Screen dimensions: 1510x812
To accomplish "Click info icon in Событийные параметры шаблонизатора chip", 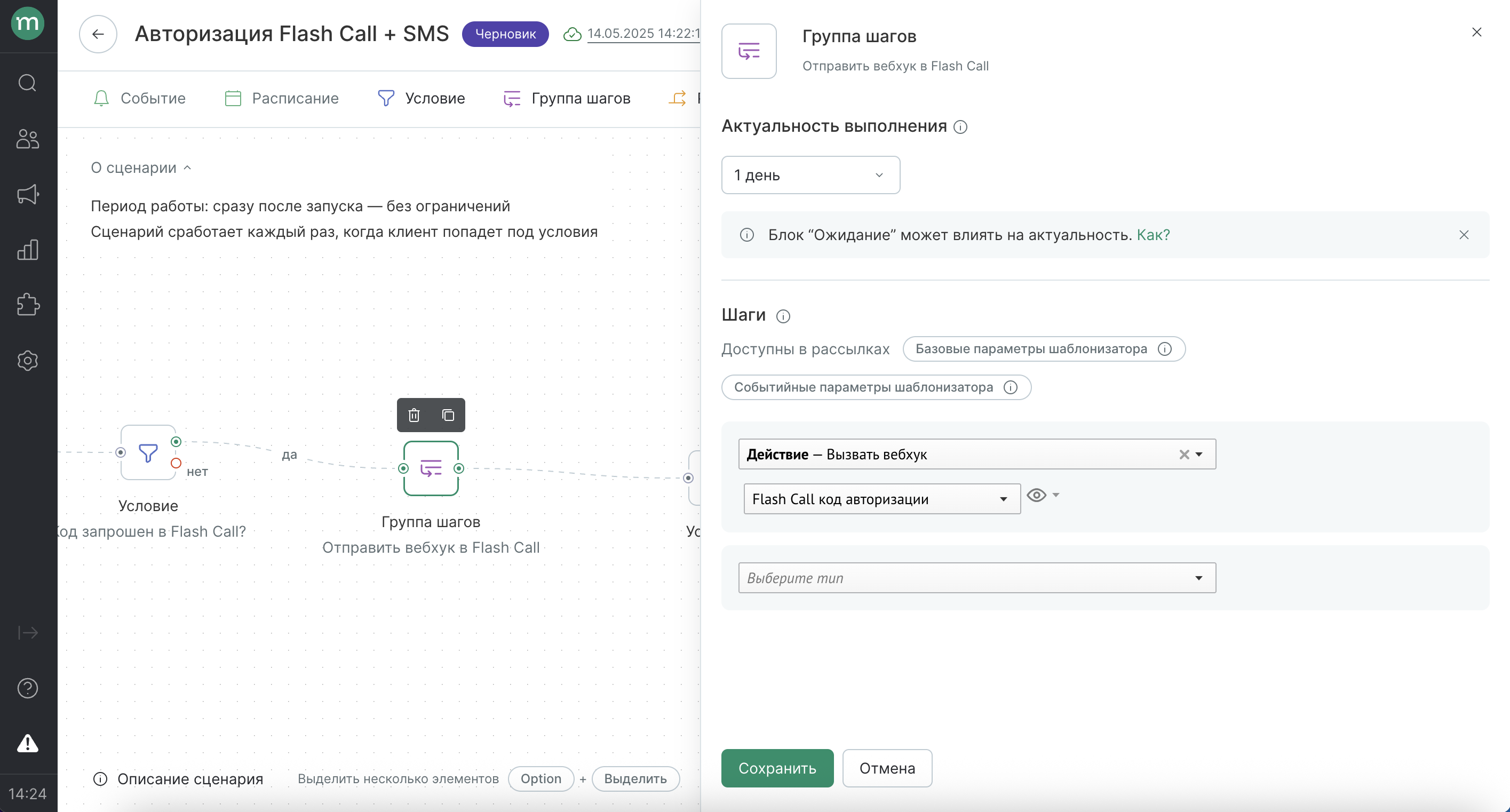I will 1011,387.
